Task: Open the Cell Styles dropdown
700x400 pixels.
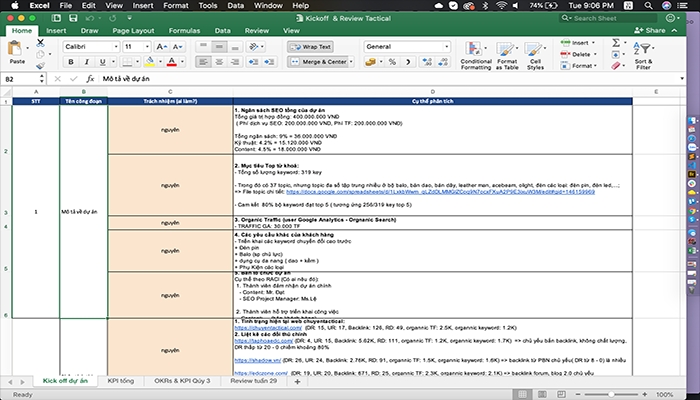Action: click(x=535, y=55)
